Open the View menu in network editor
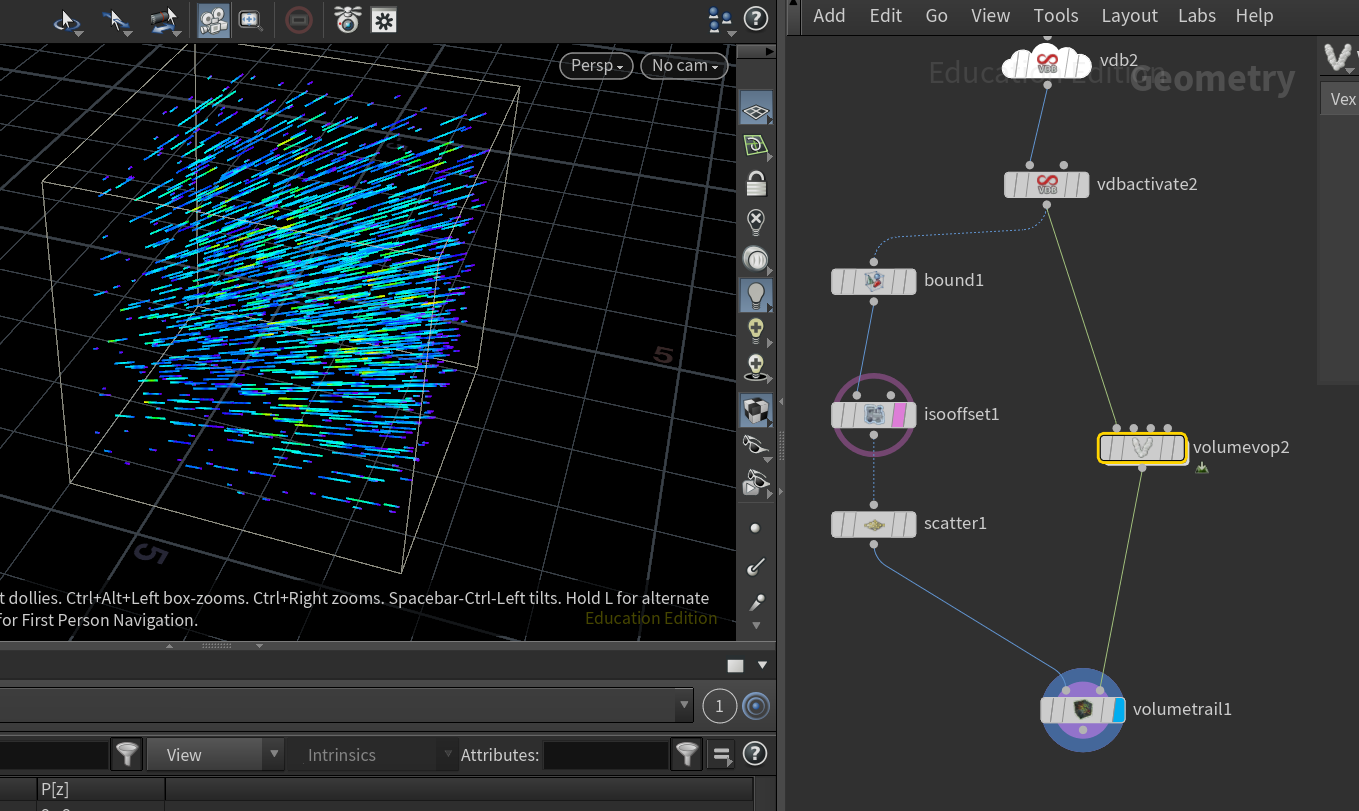This screenshot has height=811, width=1359. 990,15
